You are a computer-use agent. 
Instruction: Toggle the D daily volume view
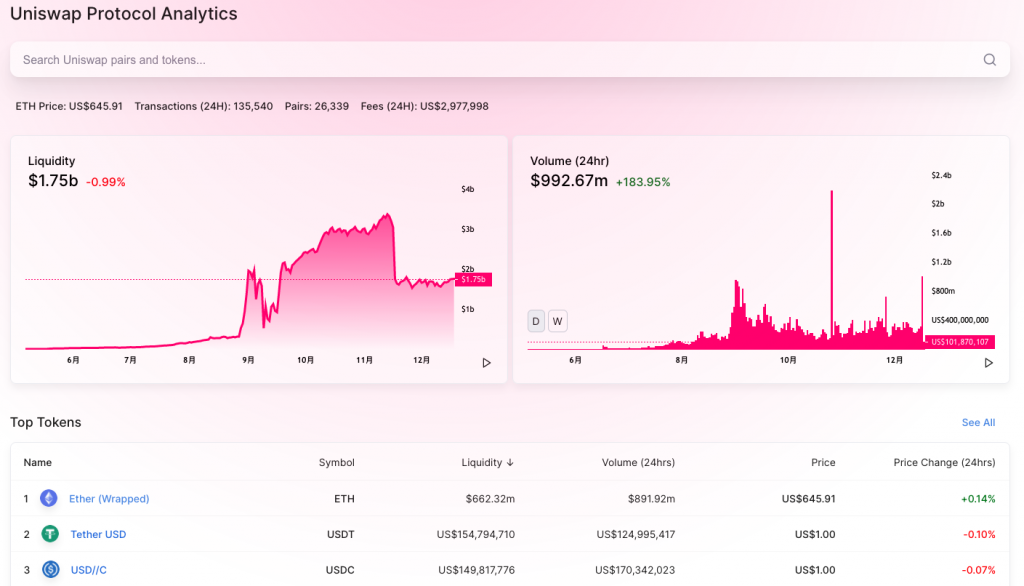(x=536, y=321)
